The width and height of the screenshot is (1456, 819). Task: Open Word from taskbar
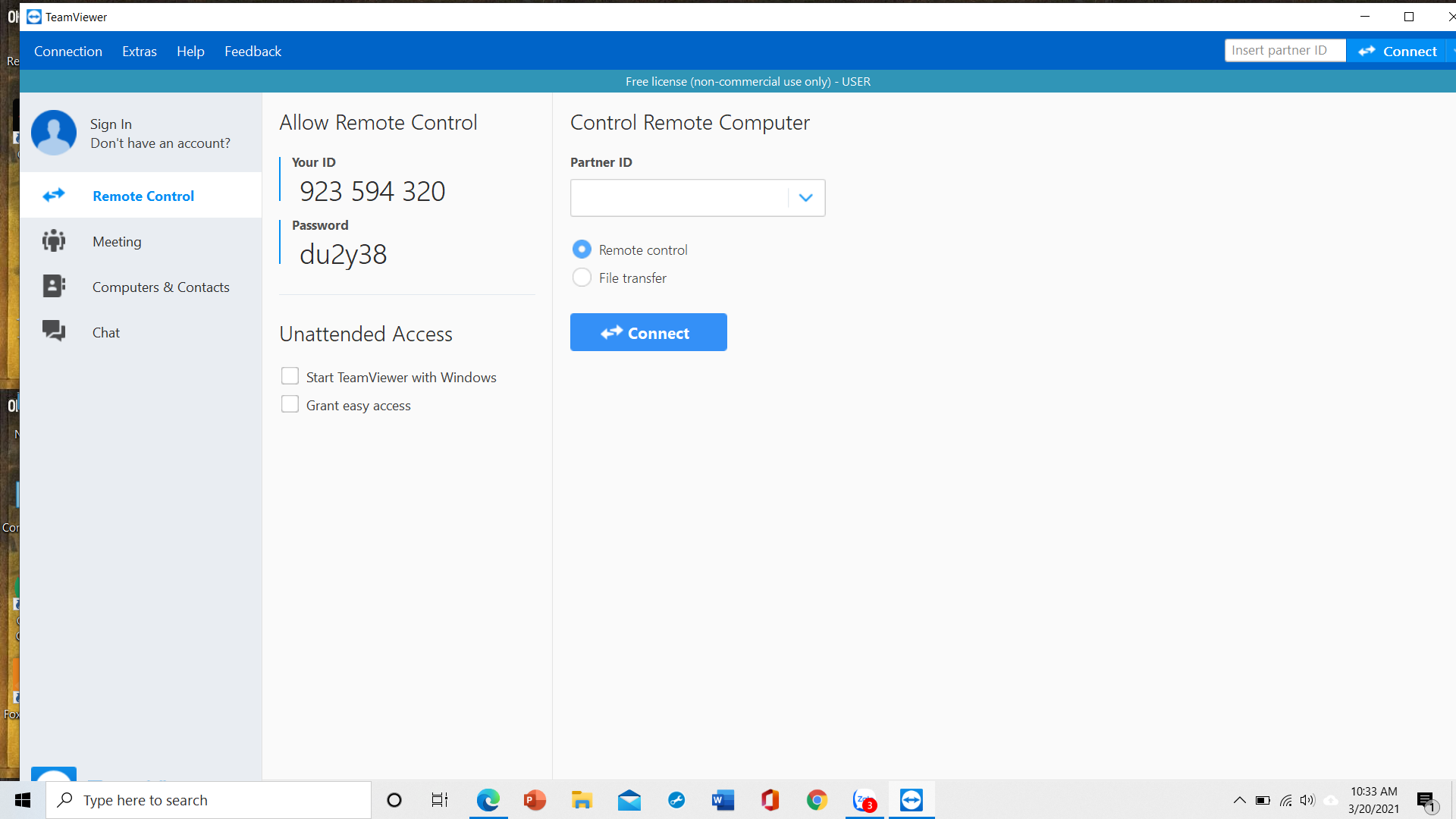pyautogui.click(x=723, y=800)
